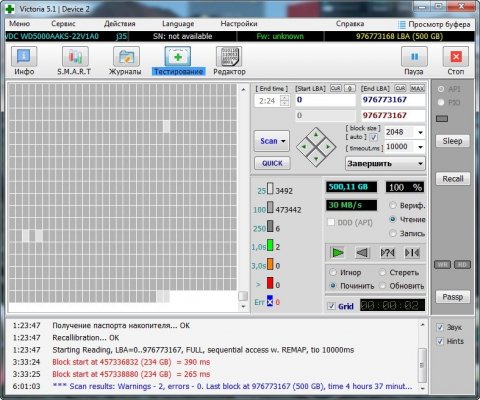This screenshot has width=480, height=400.
Task: Open the Журналы logs section
Action: pos(126,57)
